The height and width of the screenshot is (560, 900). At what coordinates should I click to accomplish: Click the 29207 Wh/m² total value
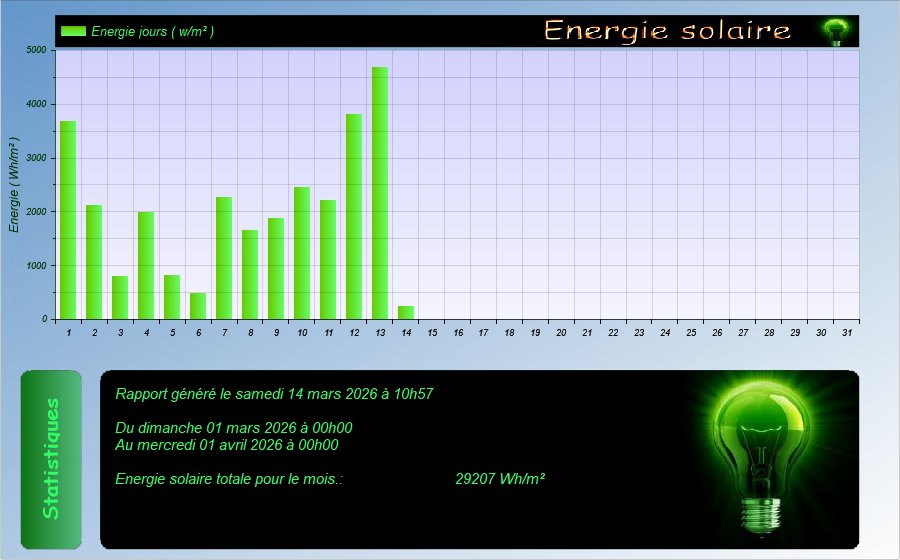[x=499, y=479]
